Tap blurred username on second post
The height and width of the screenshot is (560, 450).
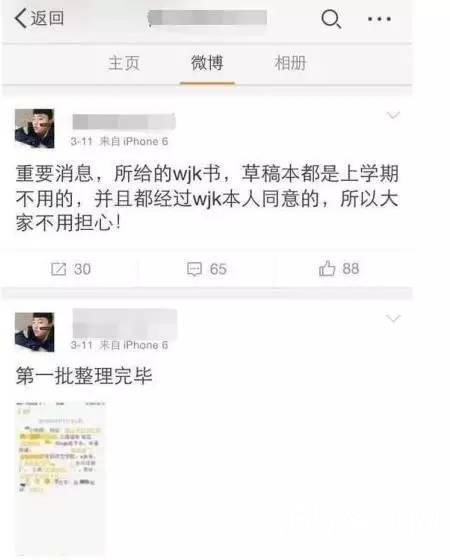coord(125,324)
